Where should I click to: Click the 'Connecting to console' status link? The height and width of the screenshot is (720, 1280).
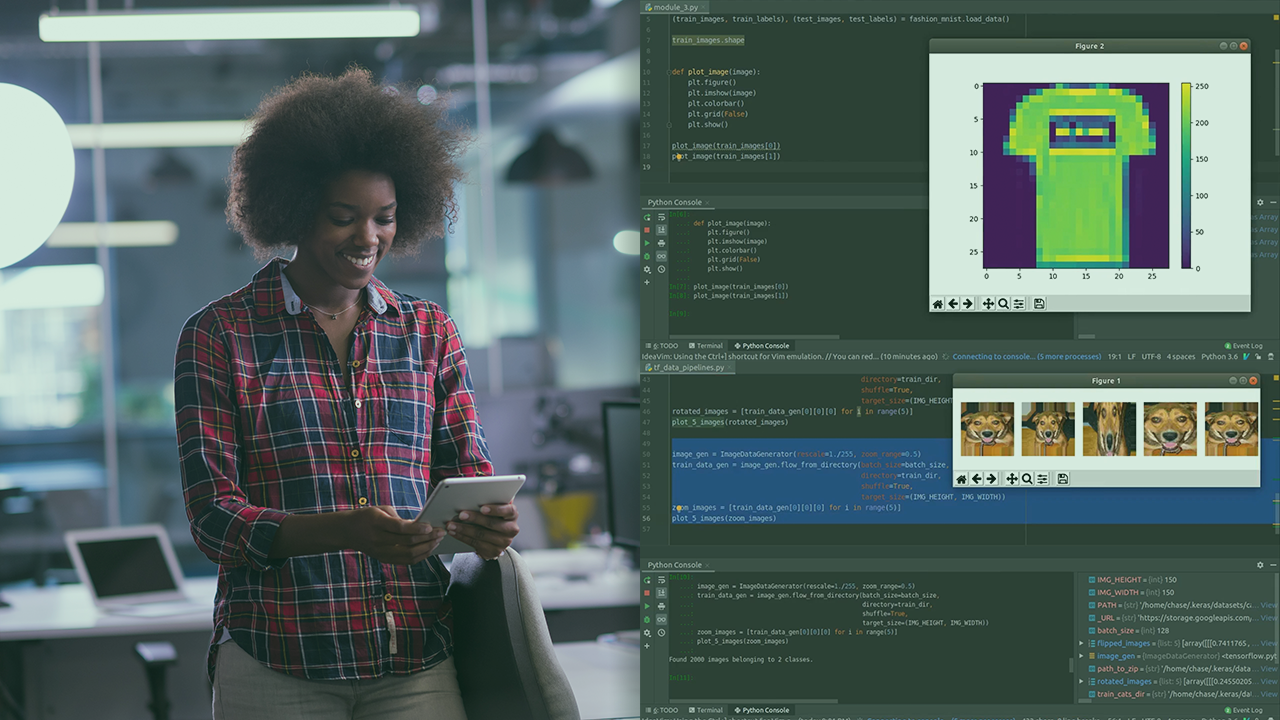[x=1026, y=356]
